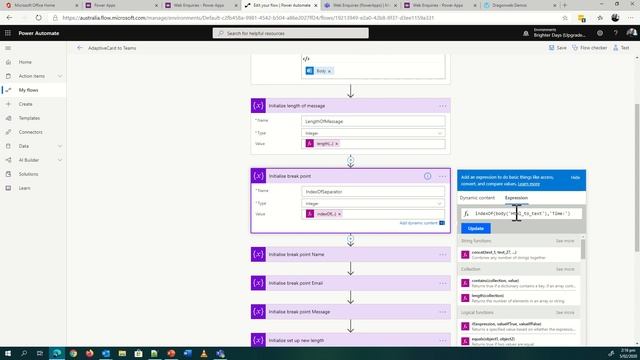Open Learn in the sidebar
Image resolution: width=640 pixels, height=360 pixels.
[x=24, y=188]
